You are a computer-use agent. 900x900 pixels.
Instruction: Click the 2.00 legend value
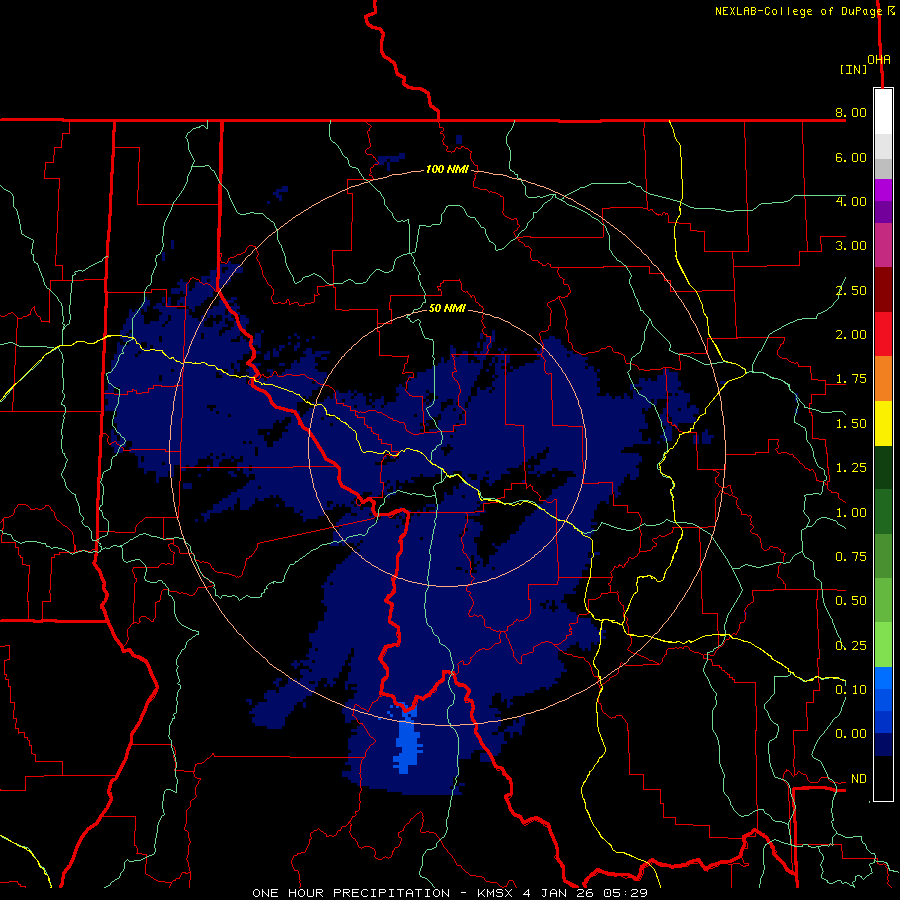coord(851,335)
